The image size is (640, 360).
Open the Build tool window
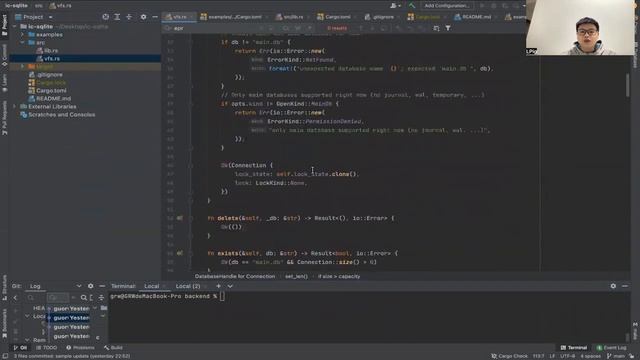click(113, 348)
